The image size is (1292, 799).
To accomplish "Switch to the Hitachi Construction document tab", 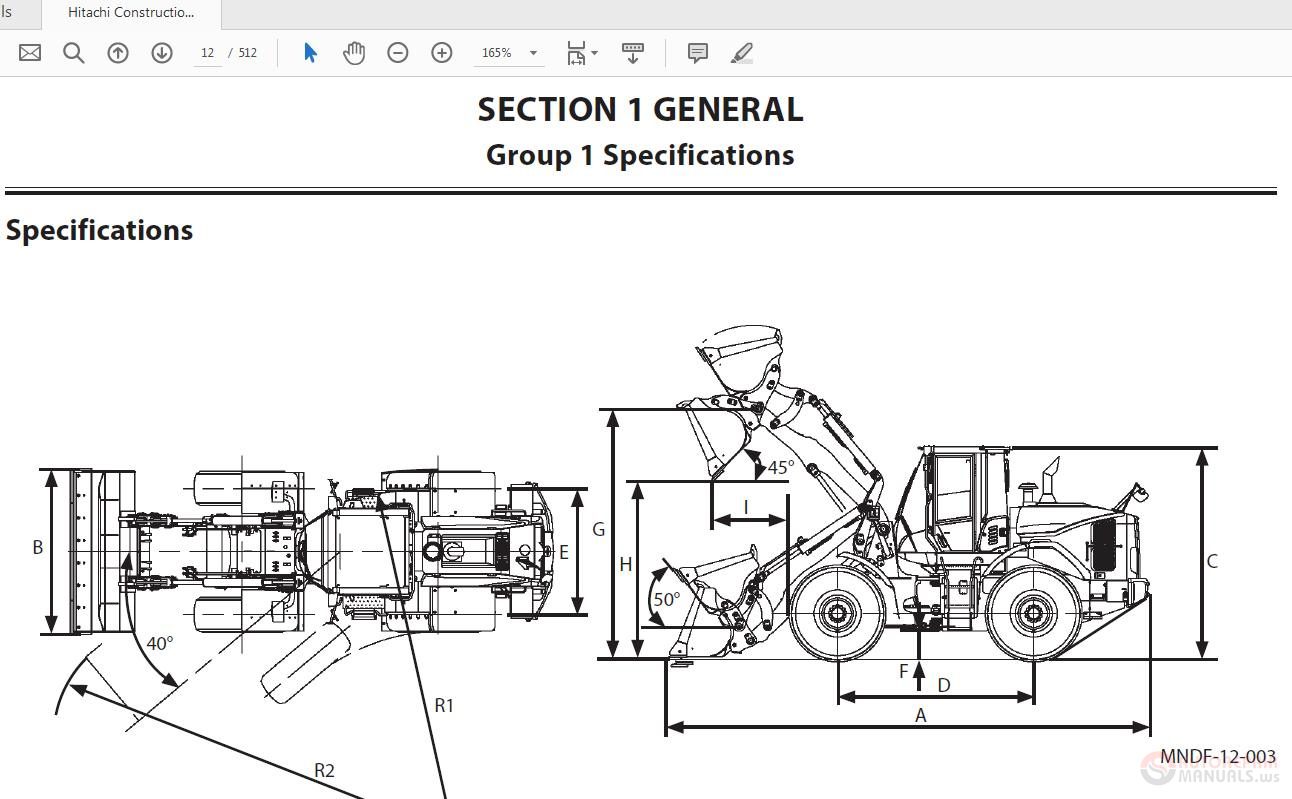I will 130,13.
